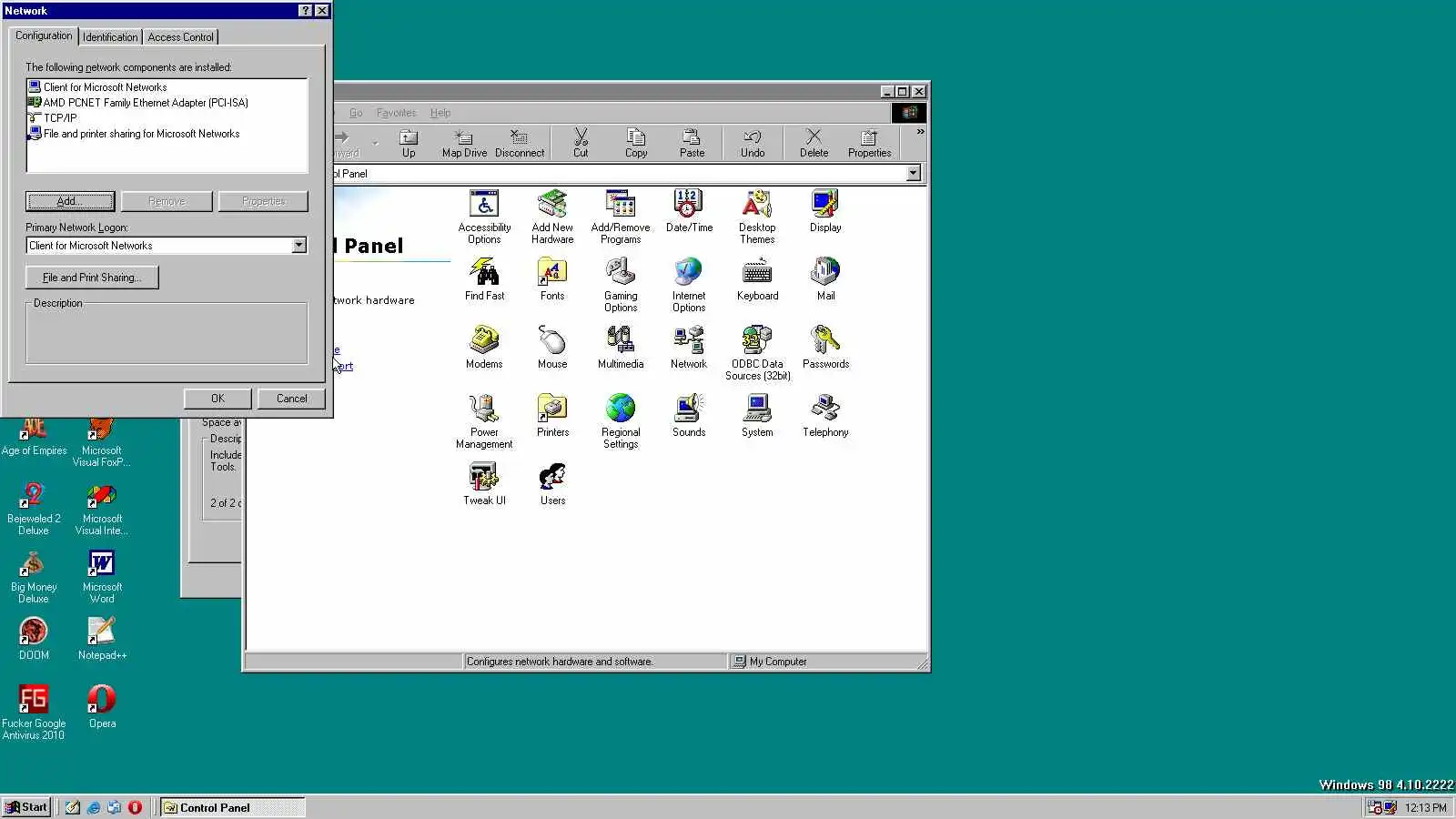
Task: Select the DOOM desktop shortcut
Action: (34, 638)
